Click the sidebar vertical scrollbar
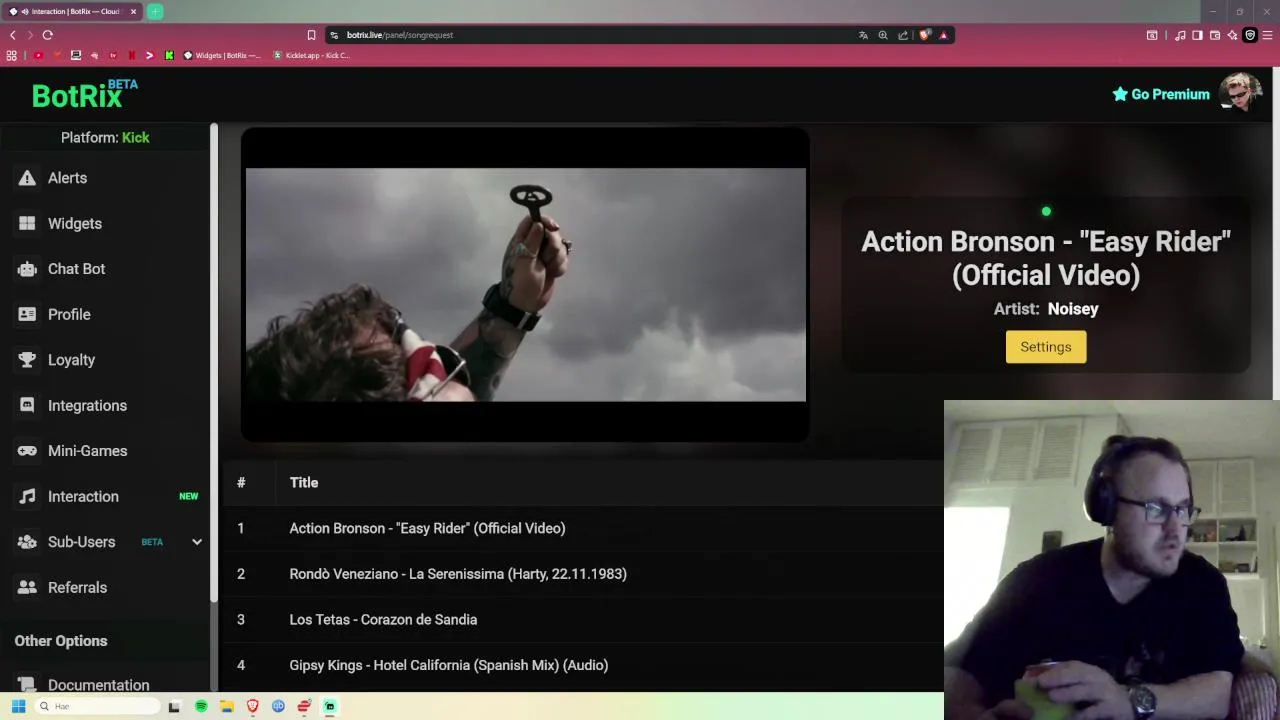This screenshot has height=720, width=1280. [x=214, y=363]
